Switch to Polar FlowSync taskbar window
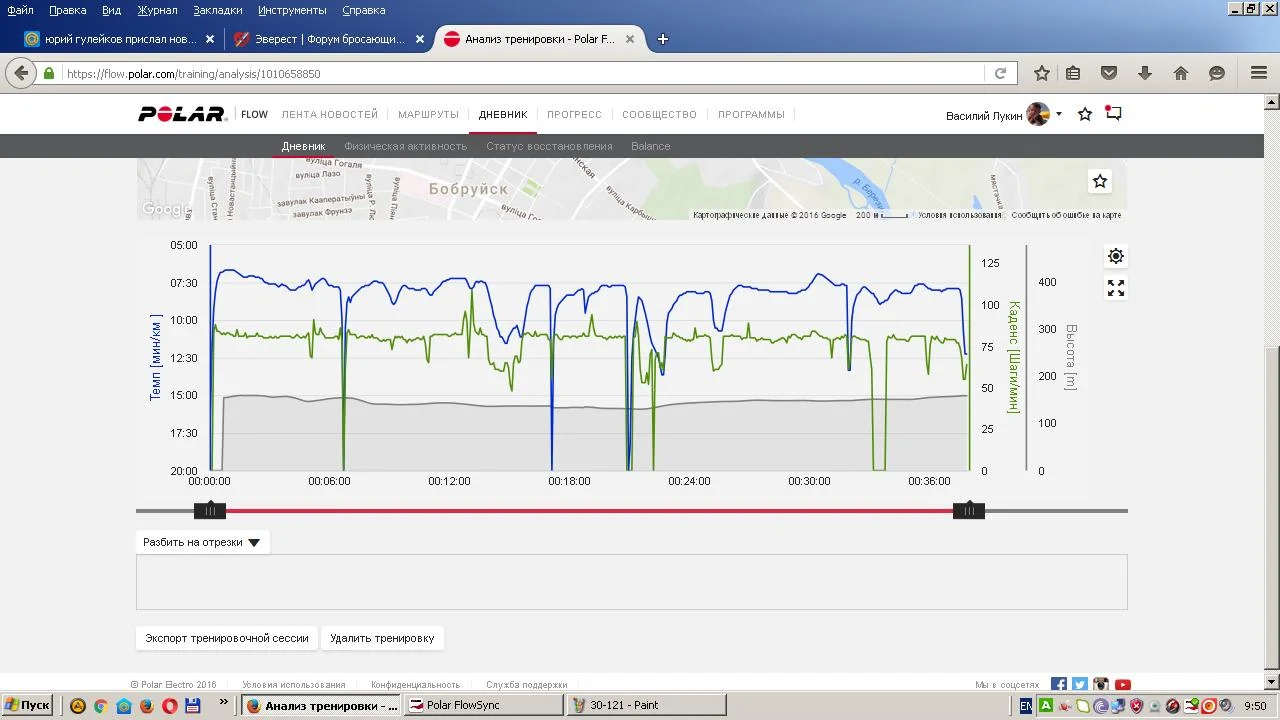 click(x=484, y=705)
